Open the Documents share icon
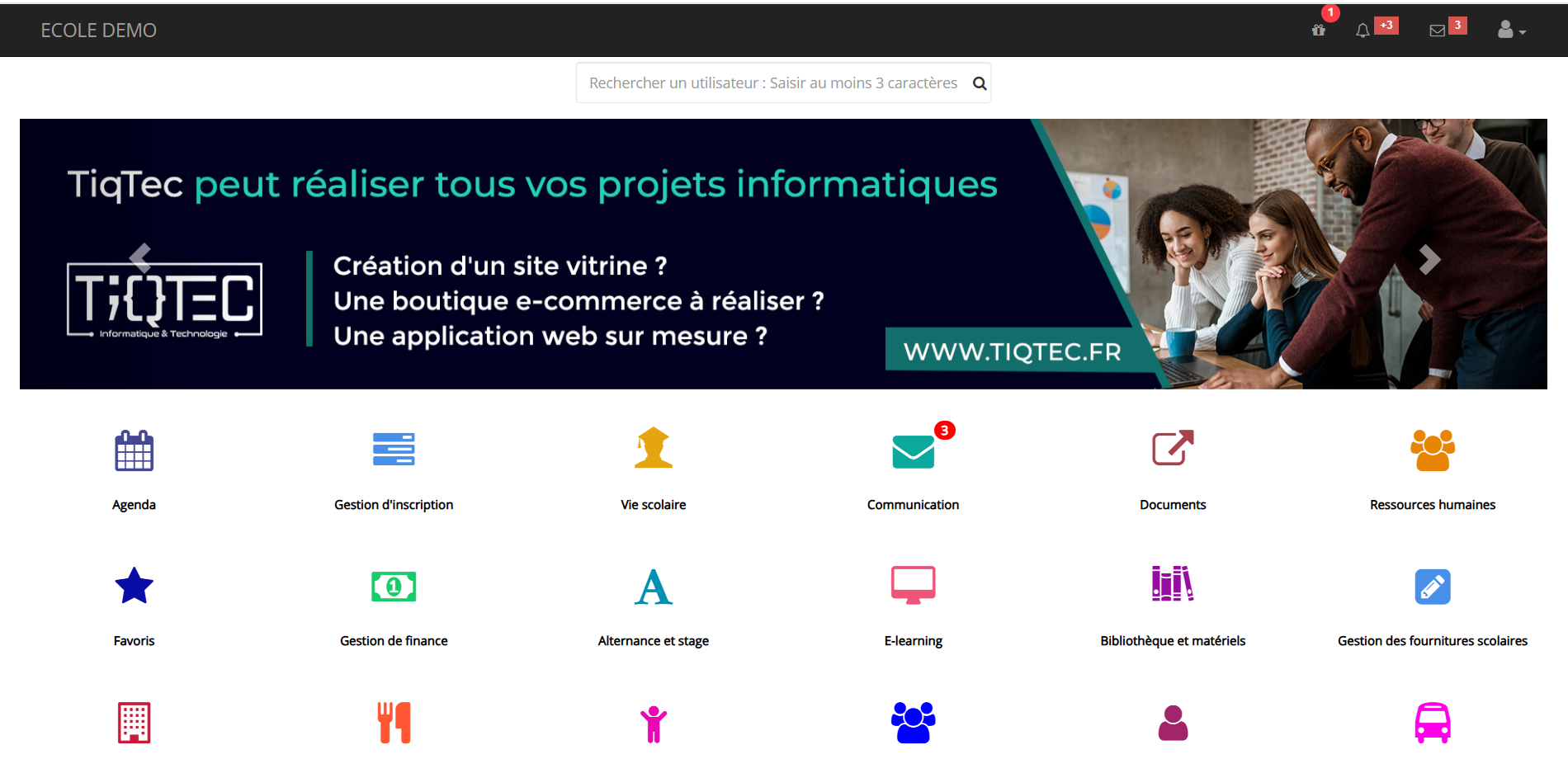 (x=1173, y=448)
